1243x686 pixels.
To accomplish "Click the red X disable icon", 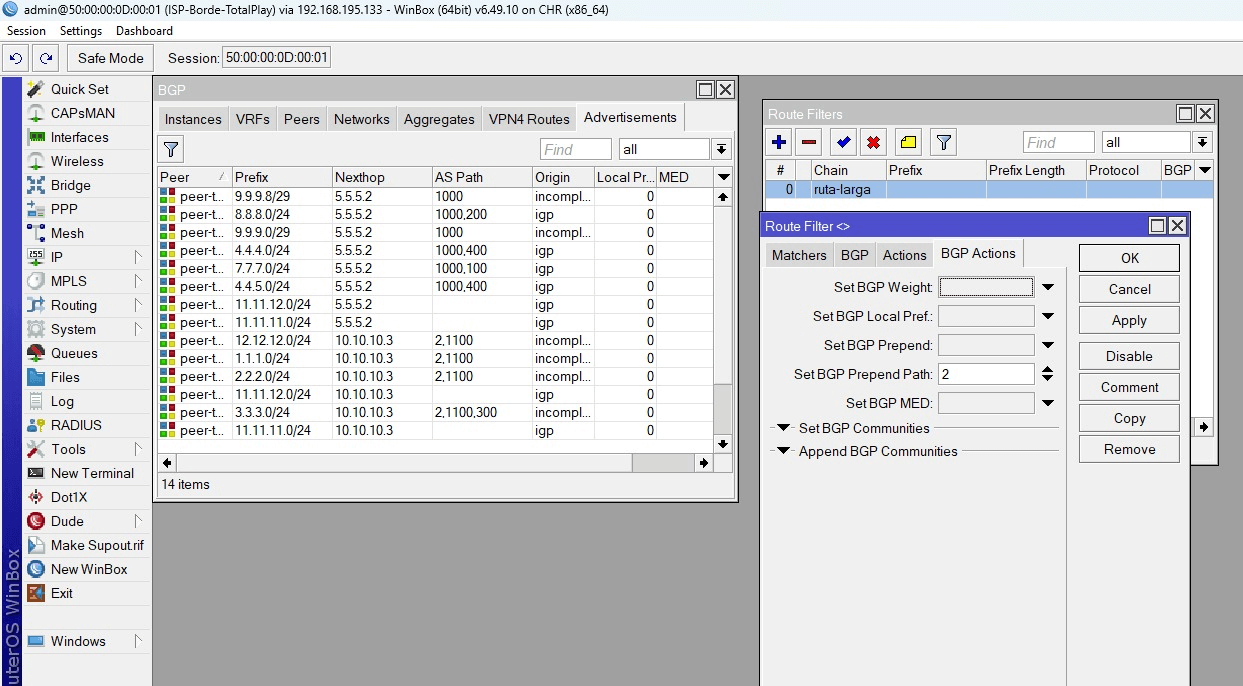I will pos(873,142).
